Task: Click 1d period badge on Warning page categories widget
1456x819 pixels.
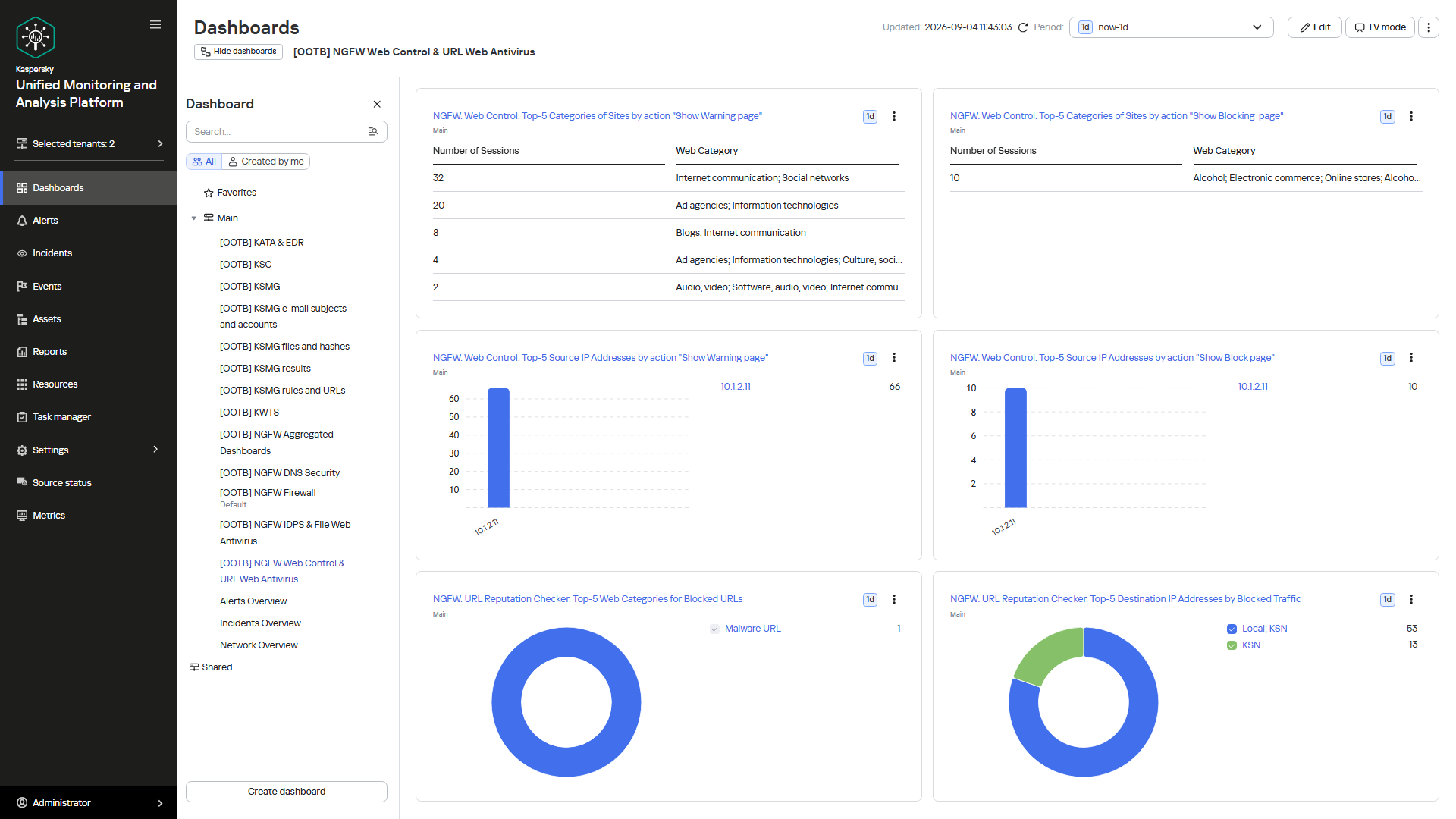Action: pyautogui.click(x=870, y=117)
